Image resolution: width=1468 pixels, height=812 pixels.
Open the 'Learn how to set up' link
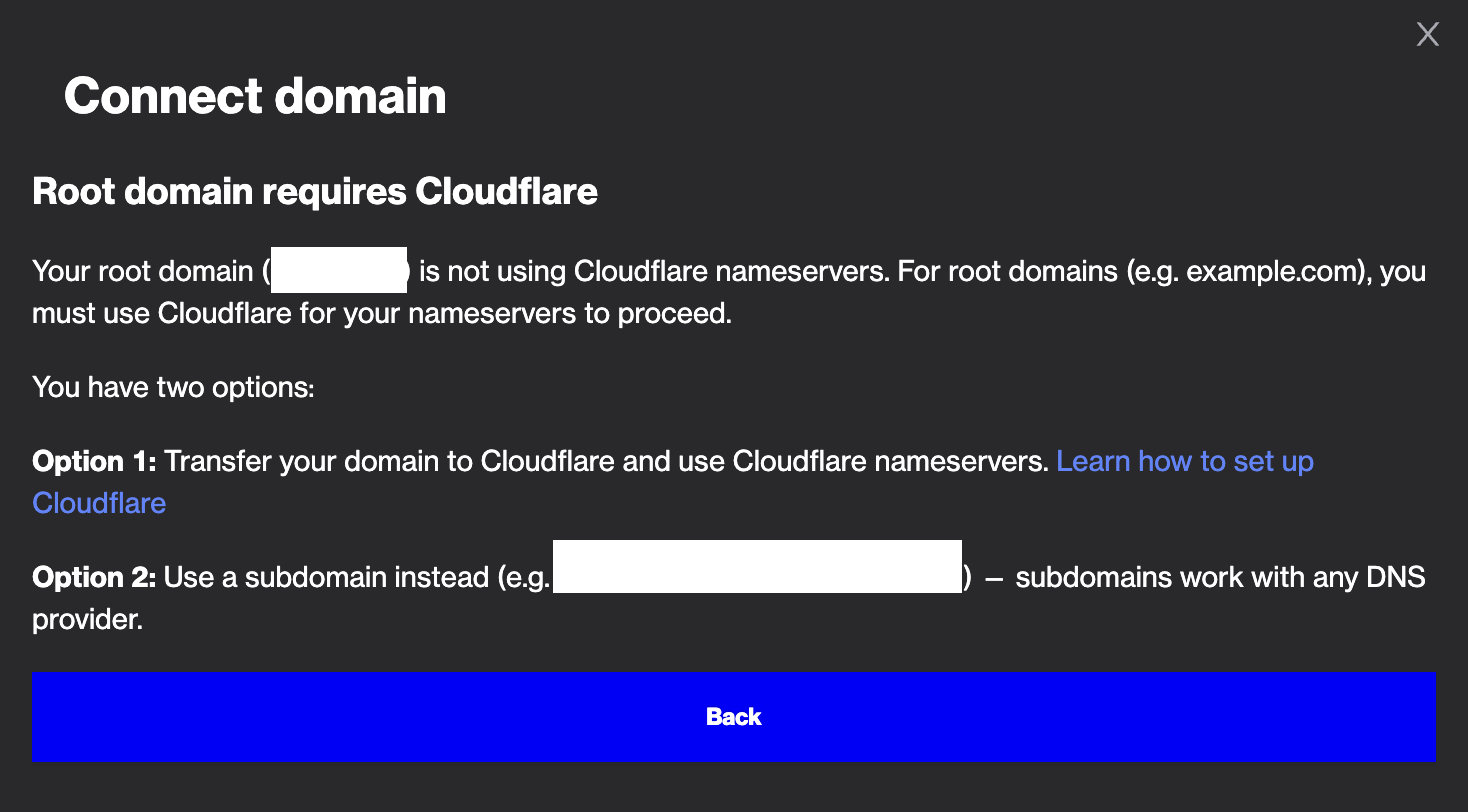1184,461
